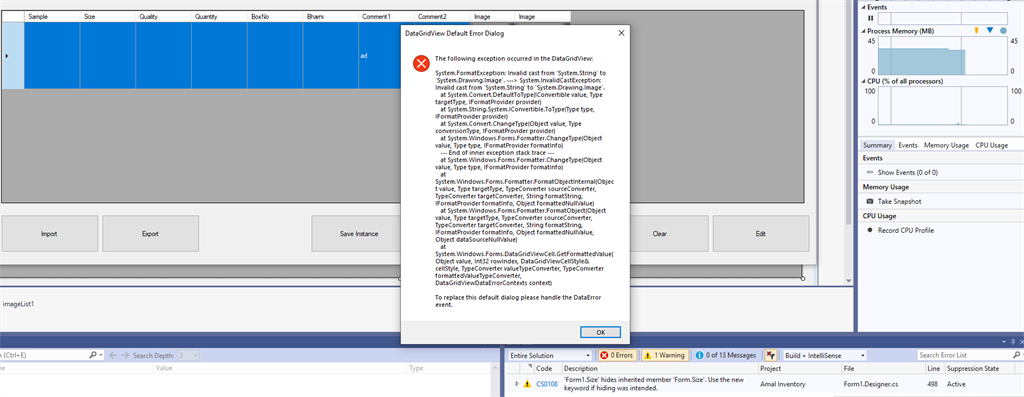Open the CS0108 code link
The image size is (1024, 397).
(x=547, y=384)
